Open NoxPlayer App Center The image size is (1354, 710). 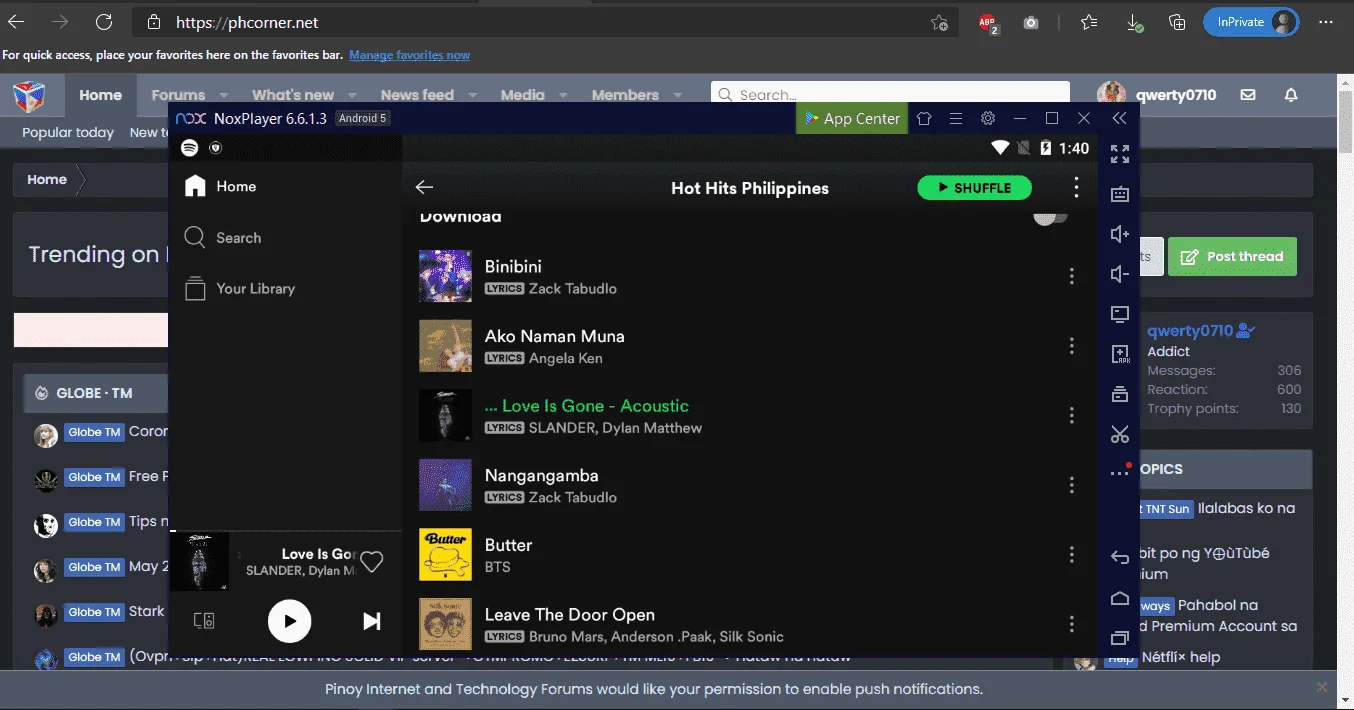pos(852,118)
